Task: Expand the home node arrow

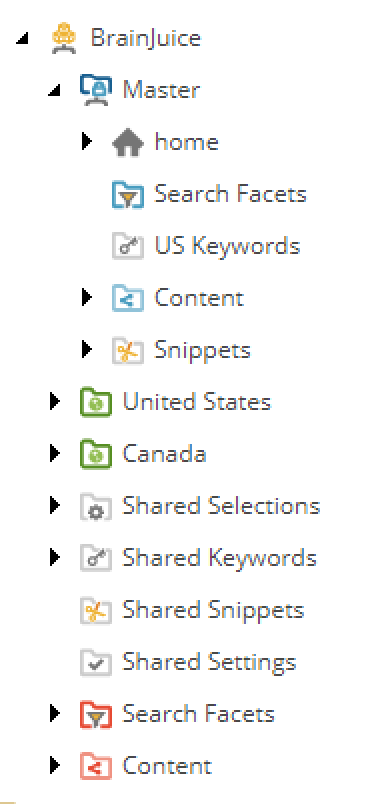Action: (87, 142)
